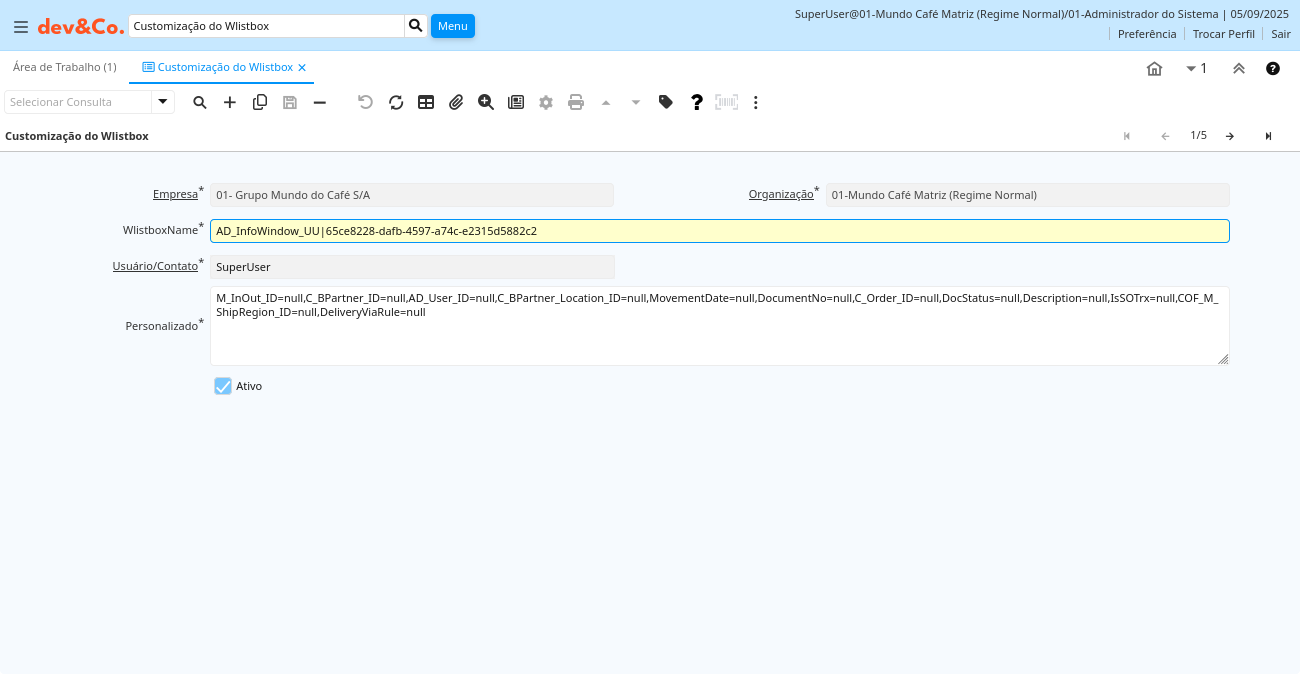Open the tag label icon in toolbar
The height and width of the screenshot is (674, 1300).
coord(666,102)
